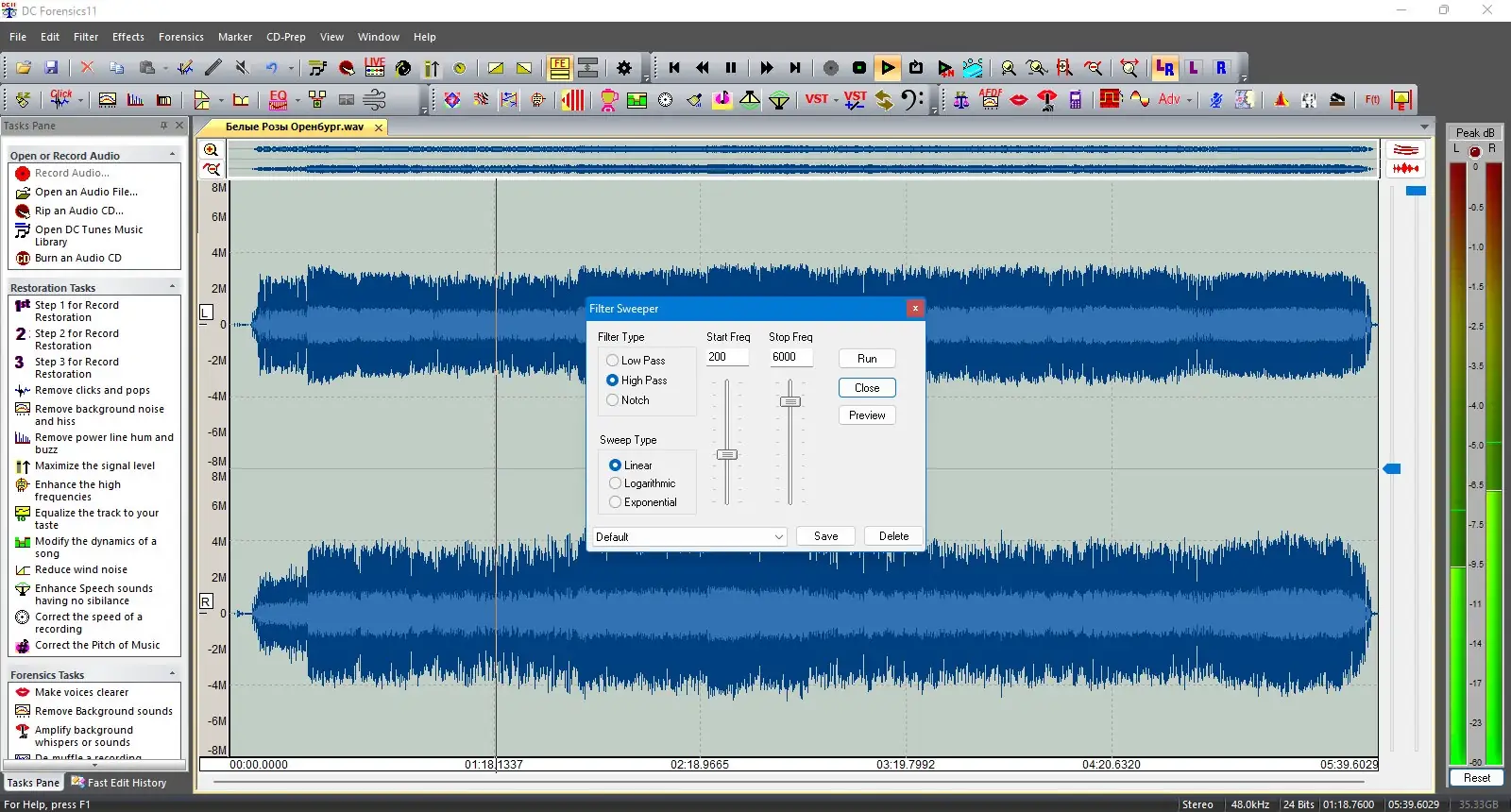
Task: Collapse the Restoration Tasks section
Action: tap(172, 287)
